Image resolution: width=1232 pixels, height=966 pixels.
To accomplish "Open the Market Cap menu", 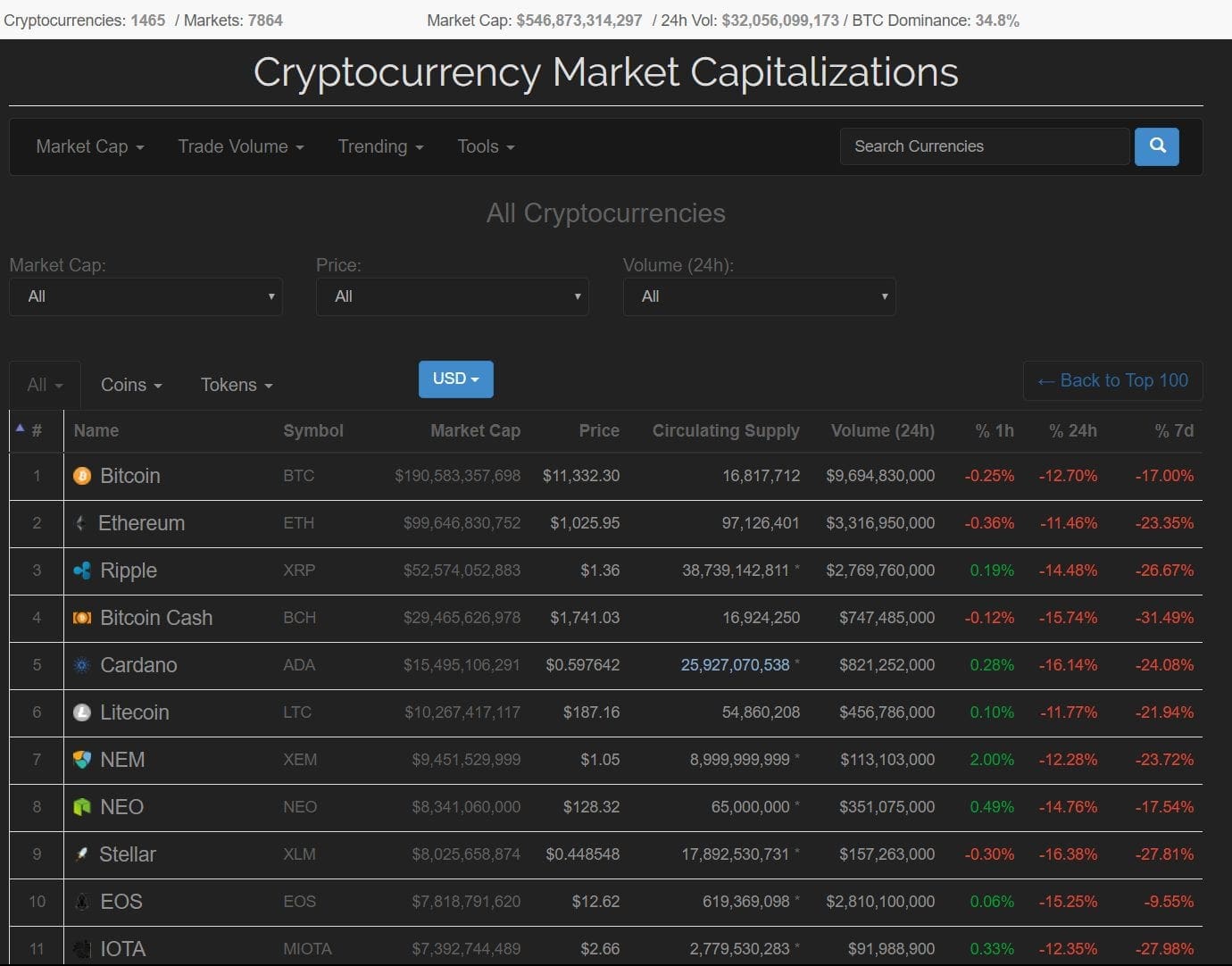I will tap(89, 146).
